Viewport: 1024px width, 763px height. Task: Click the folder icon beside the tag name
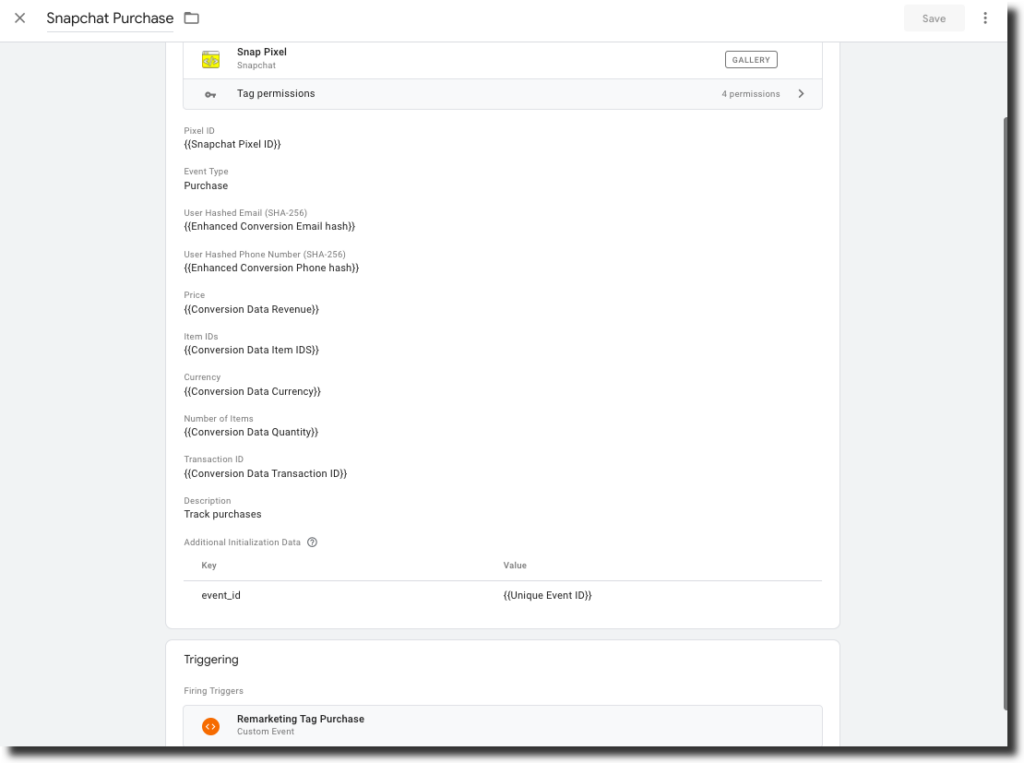pyautogui.click(x=191, y=18)
